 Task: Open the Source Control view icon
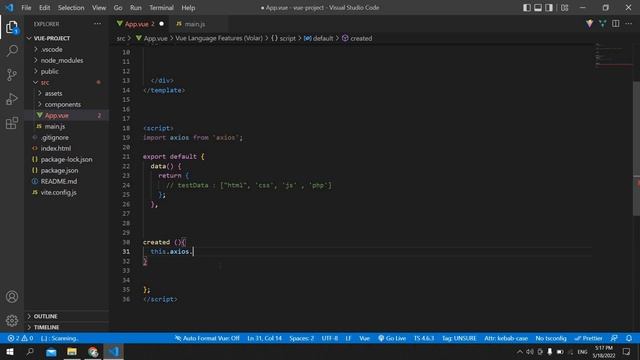[x=12, y=75]
